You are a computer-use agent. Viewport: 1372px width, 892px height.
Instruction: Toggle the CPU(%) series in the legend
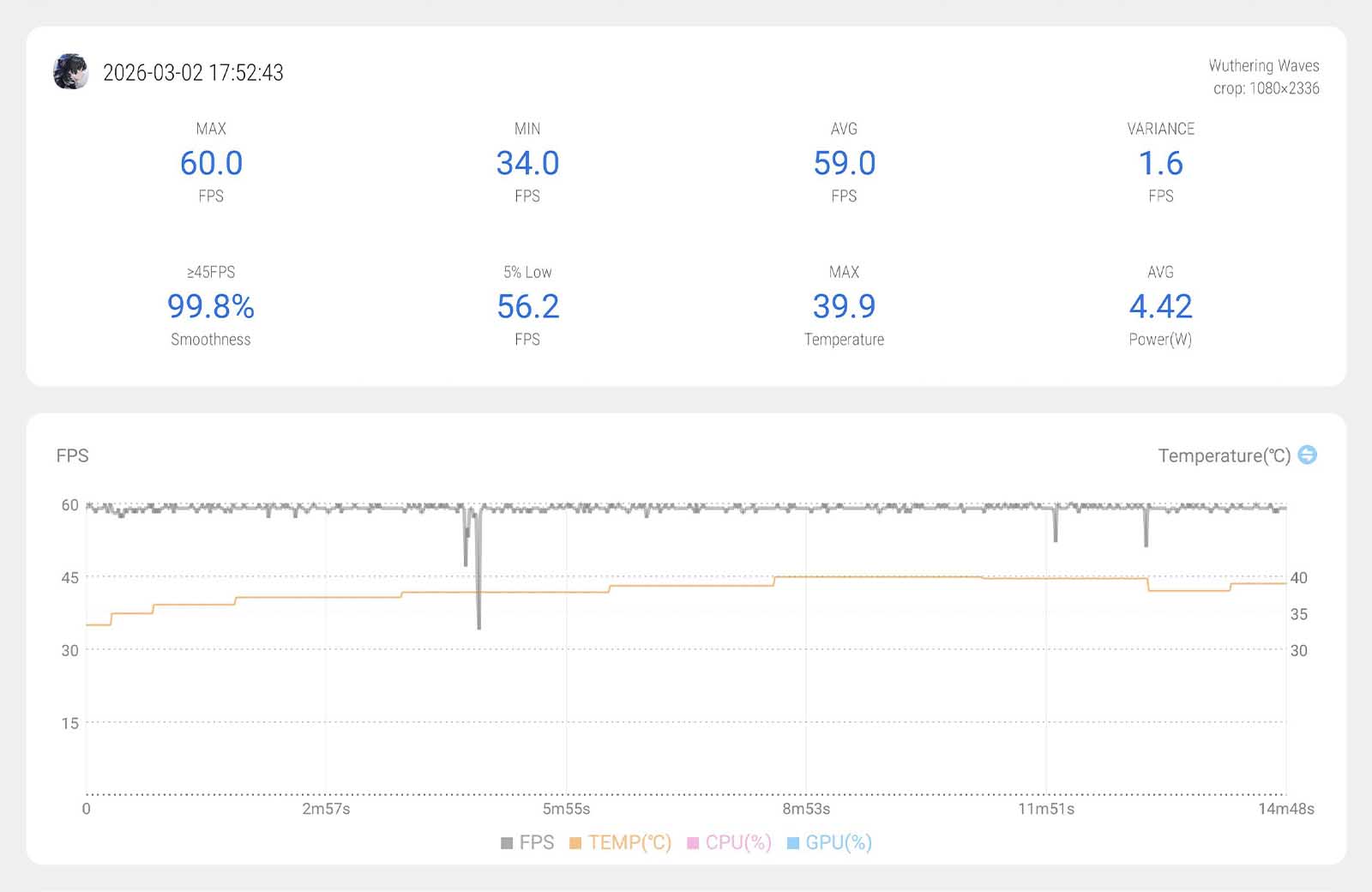(x=730, y=842)
